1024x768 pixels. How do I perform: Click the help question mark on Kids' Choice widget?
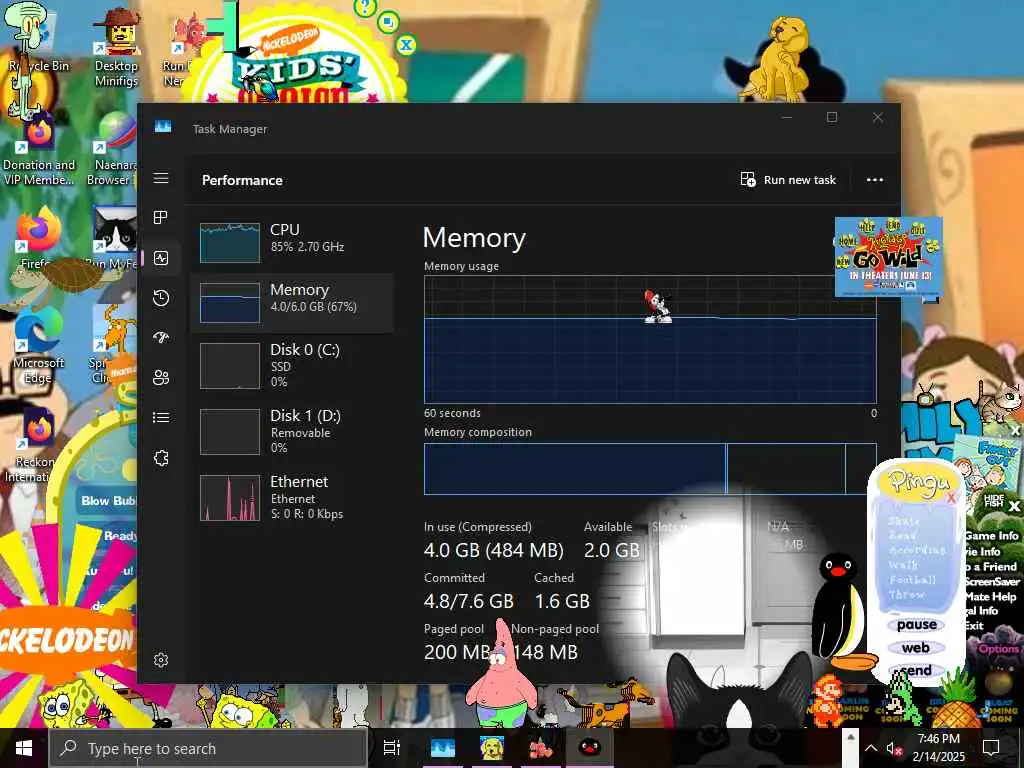click(x=364, y=7)
